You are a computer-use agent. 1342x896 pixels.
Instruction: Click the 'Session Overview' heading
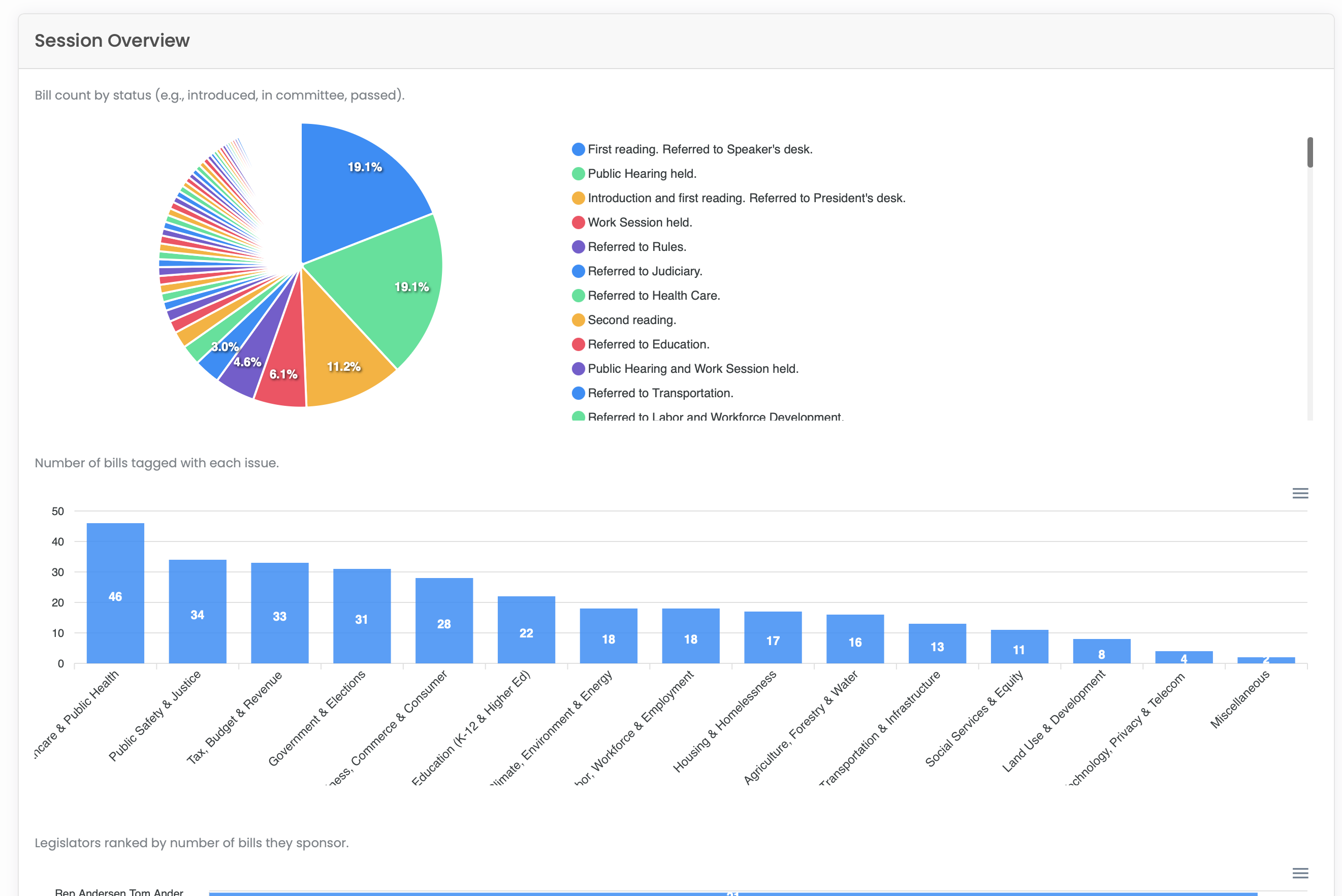pyautogui.click(x=112, y=41)
